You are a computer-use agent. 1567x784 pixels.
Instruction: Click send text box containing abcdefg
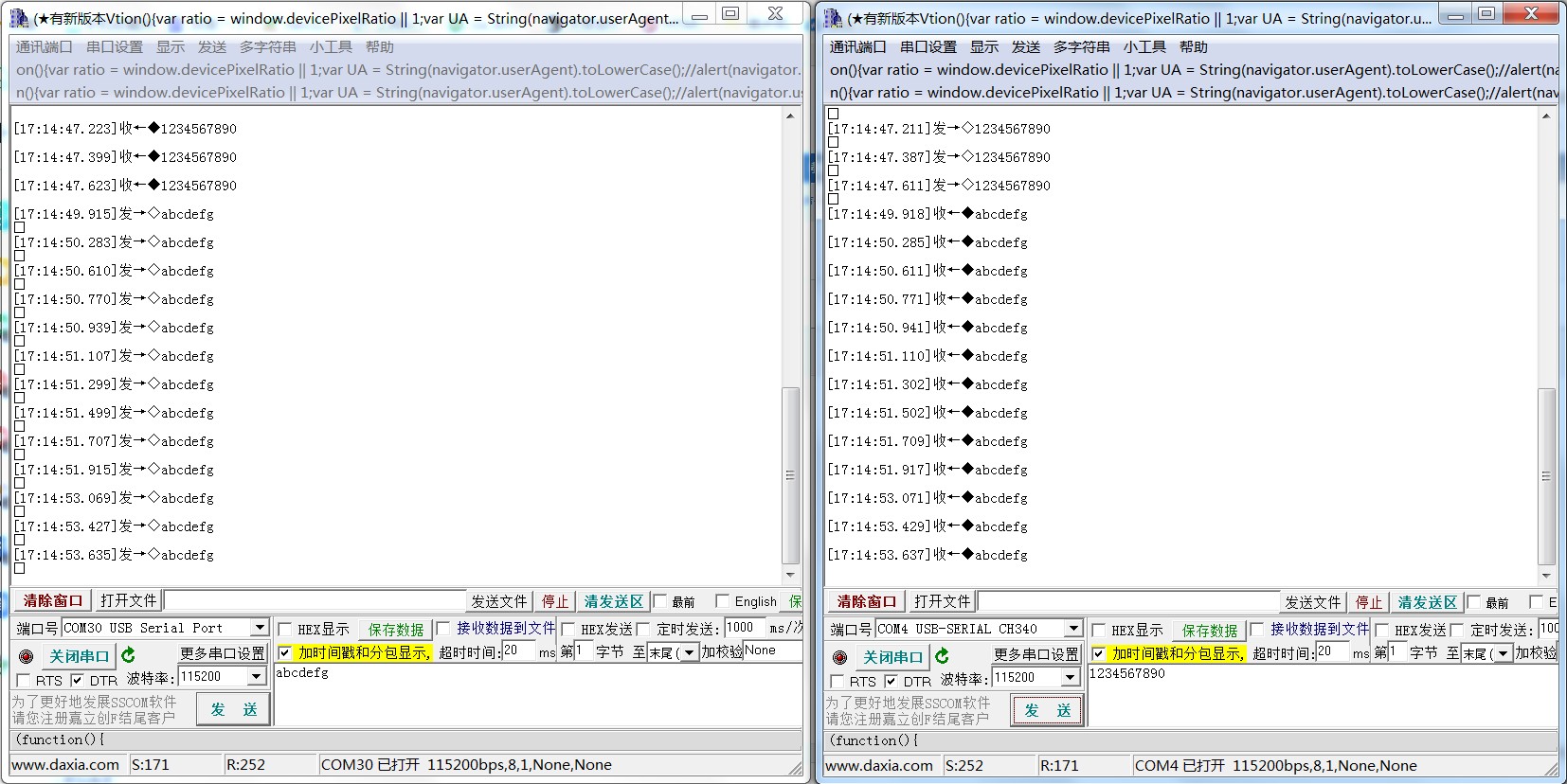click(537, 694)
